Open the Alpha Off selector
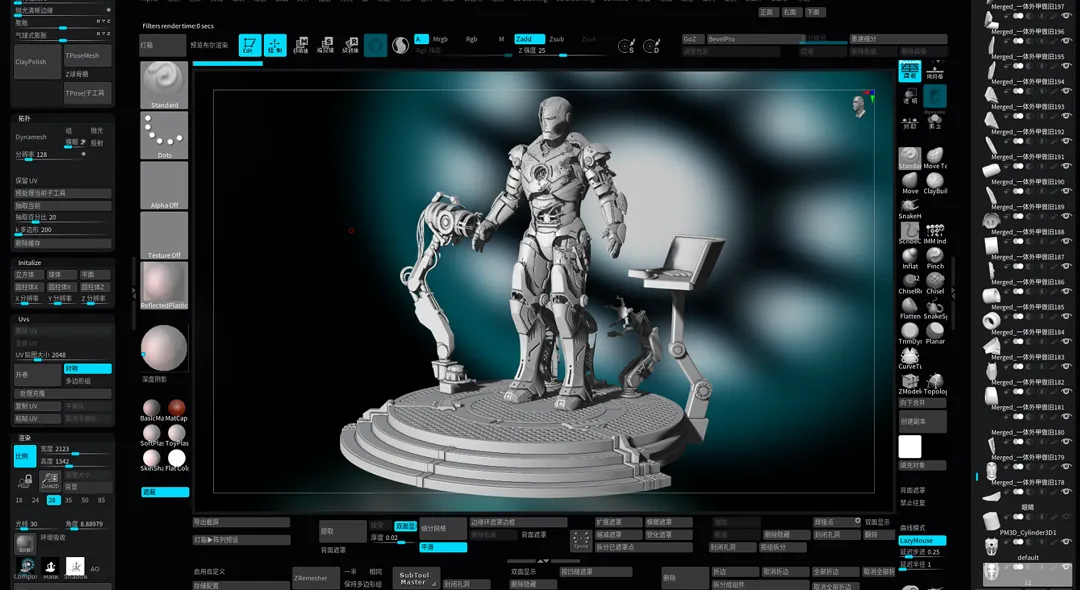This screenshot has height=590, width=1080. click(x=164, y=185)
